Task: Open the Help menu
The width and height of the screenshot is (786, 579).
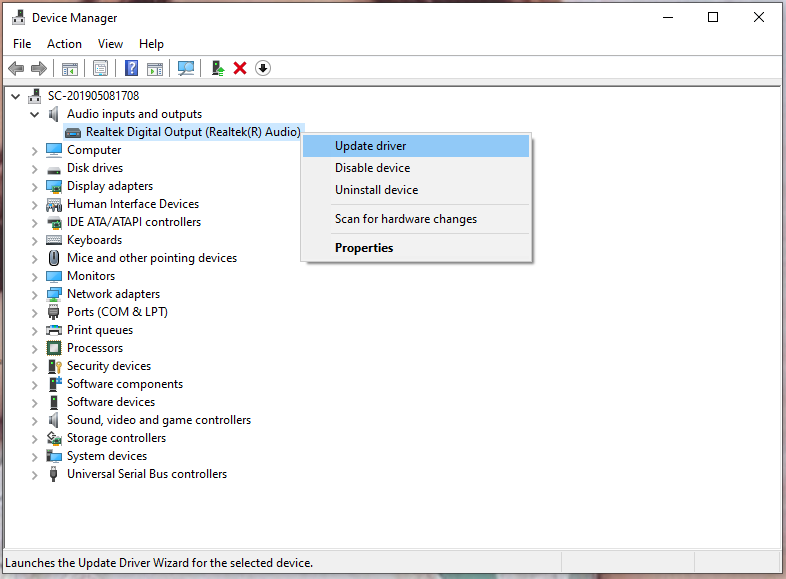Action: 151,44
